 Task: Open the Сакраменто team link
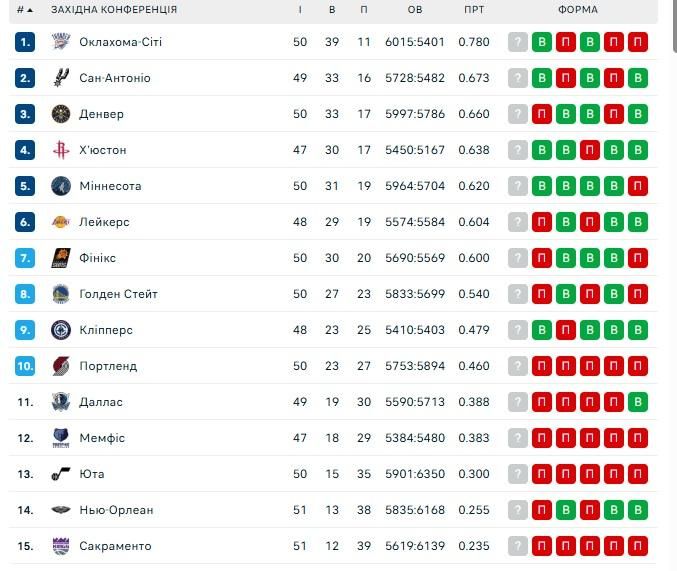(x=115, y=546)
